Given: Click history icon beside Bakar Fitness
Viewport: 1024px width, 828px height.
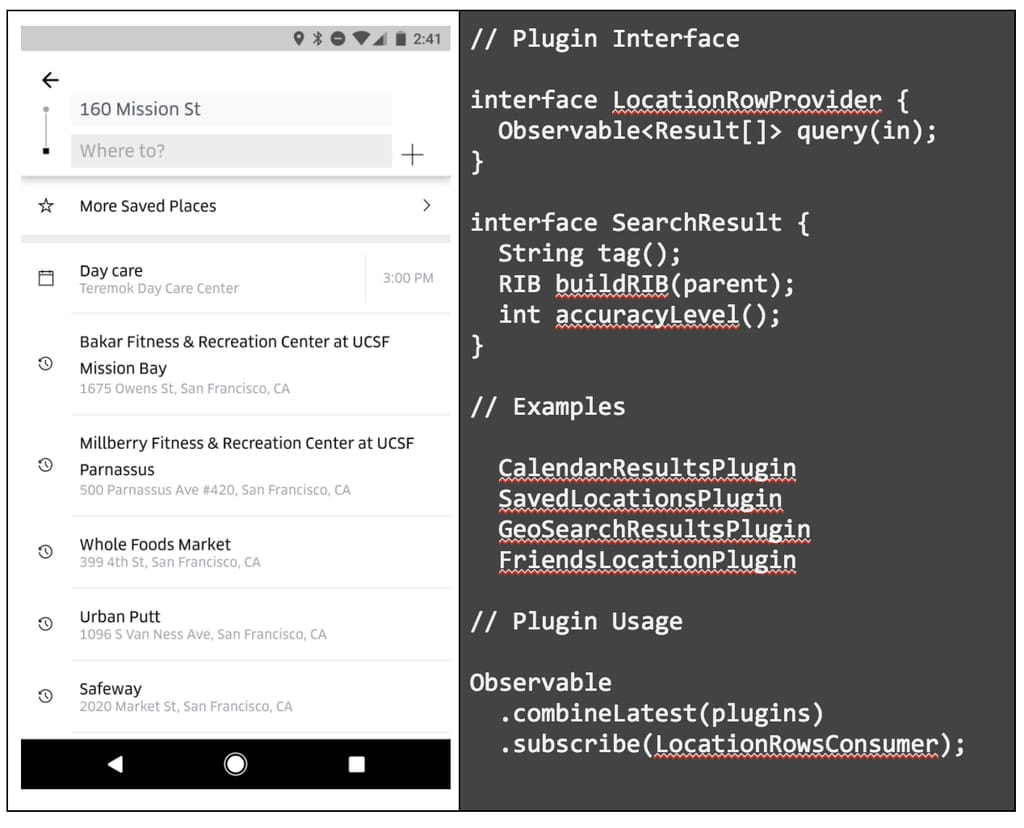Looking at the screenshot, I should click(x=45, y=364).
